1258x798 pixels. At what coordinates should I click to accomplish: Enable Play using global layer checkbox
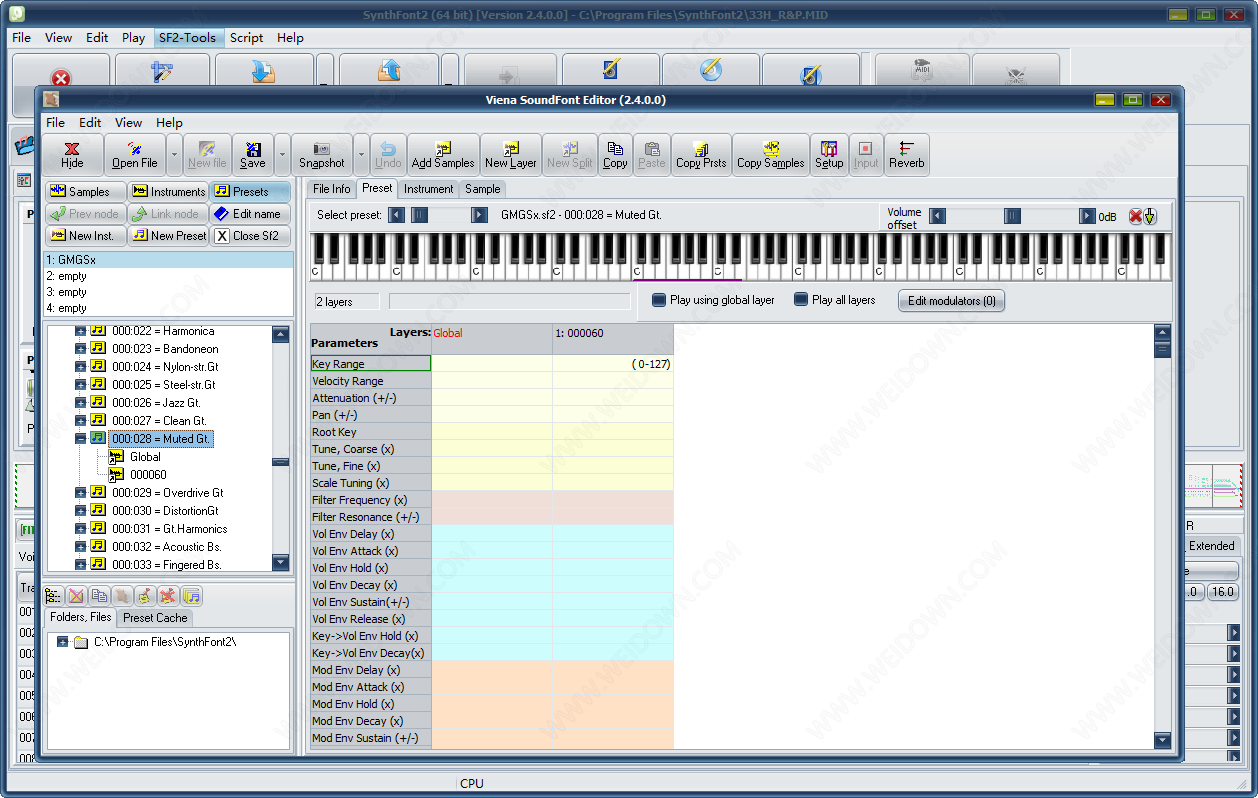coord(659,300)
